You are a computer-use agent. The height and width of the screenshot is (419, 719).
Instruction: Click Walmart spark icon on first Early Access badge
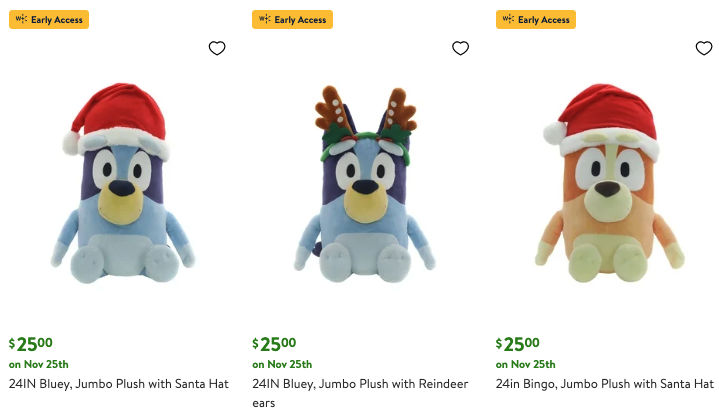20,19
